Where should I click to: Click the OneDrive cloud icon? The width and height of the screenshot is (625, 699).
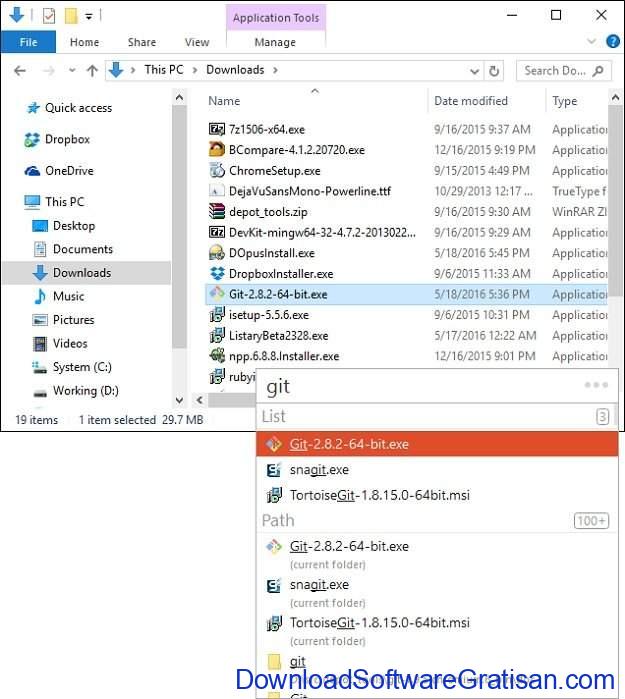click(x=32, y=171)
